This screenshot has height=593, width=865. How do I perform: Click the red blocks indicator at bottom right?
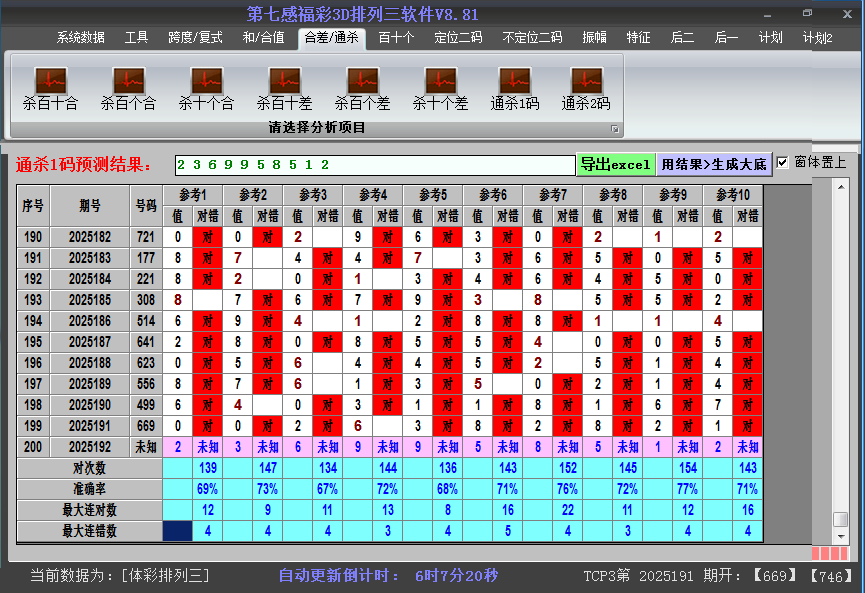coord(830,553)
